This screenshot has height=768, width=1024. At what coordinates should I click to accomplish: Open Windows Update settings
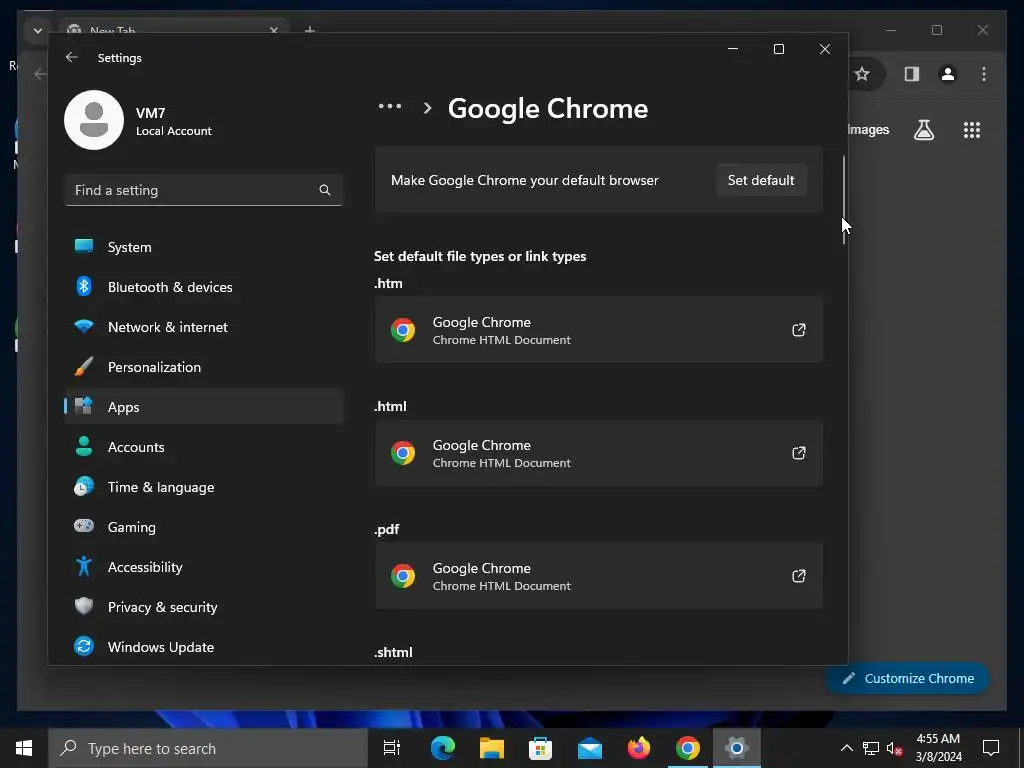(204, 647)
